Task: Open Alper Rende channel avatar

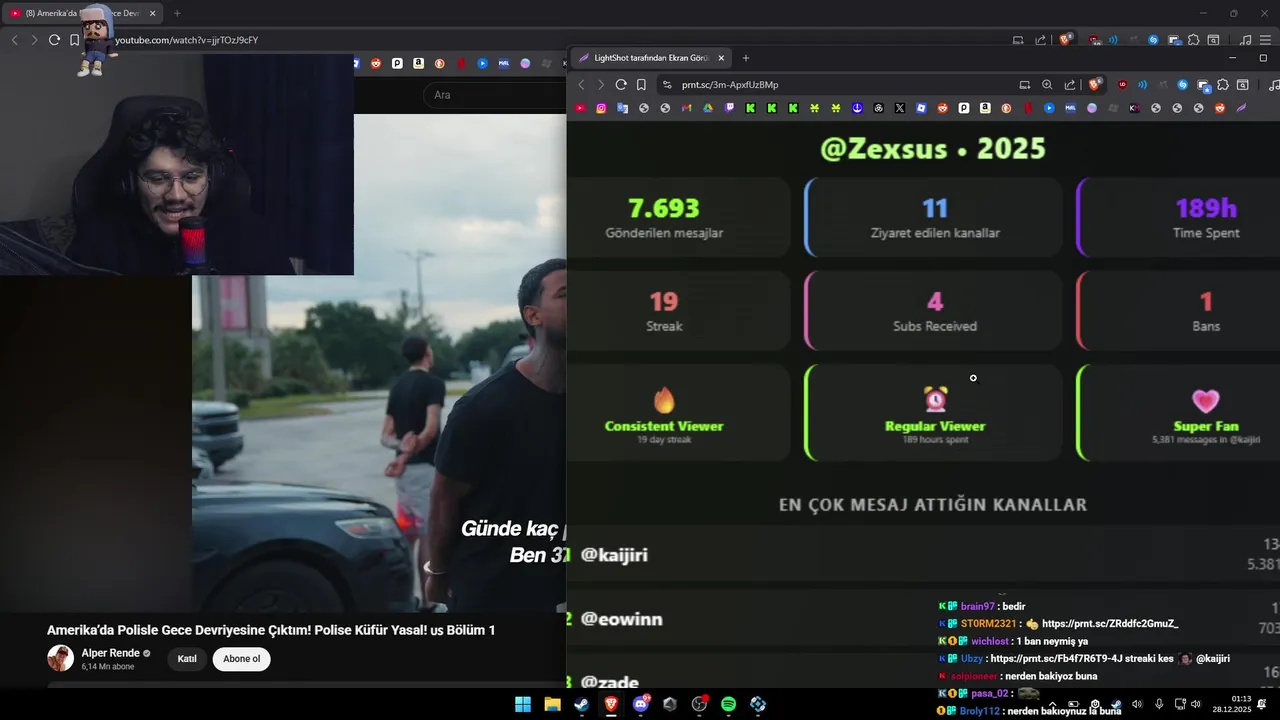Action: tap(60, 658)
